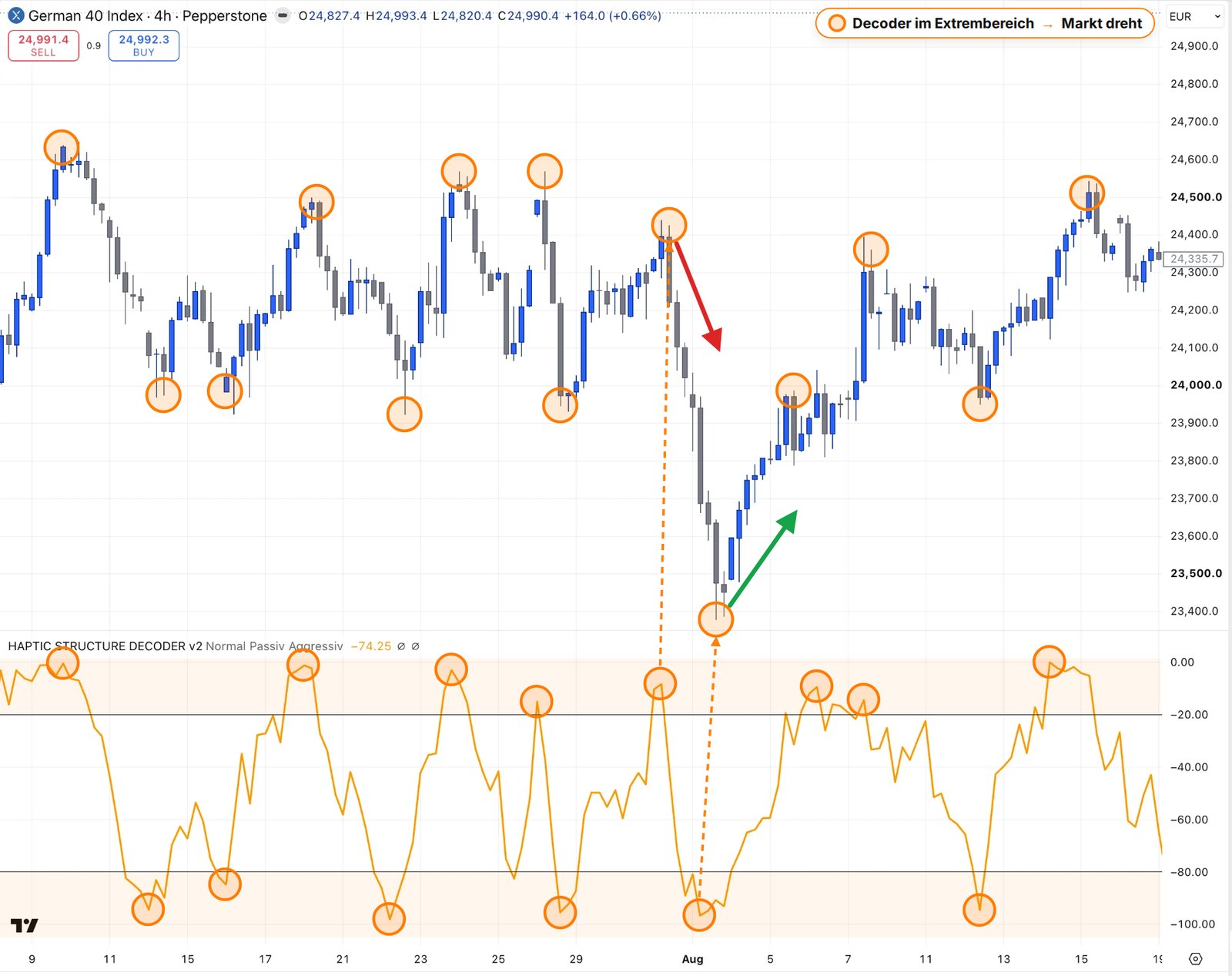1232x976 pixels.
Task: Click the date 21 on the time axis
Action: click(343, 959)
